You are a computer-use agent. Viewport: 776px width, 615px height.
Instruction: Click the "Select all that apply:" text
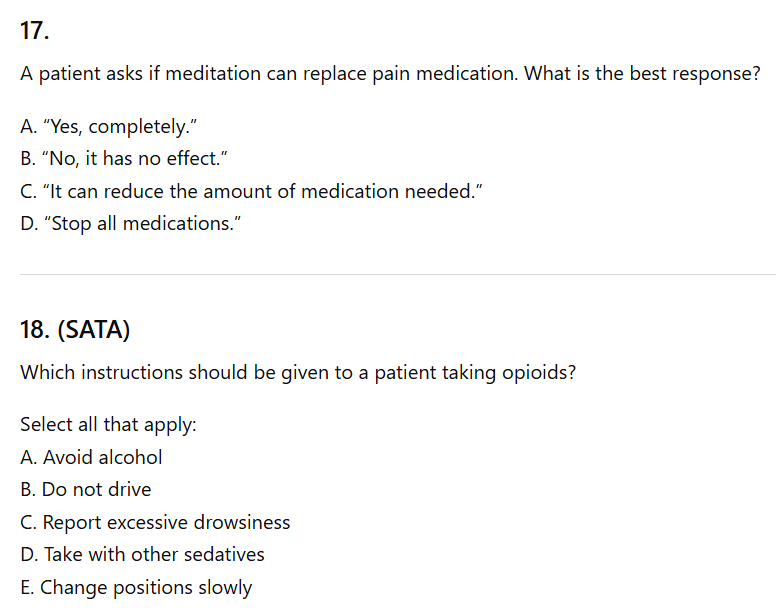coord(108,424)
